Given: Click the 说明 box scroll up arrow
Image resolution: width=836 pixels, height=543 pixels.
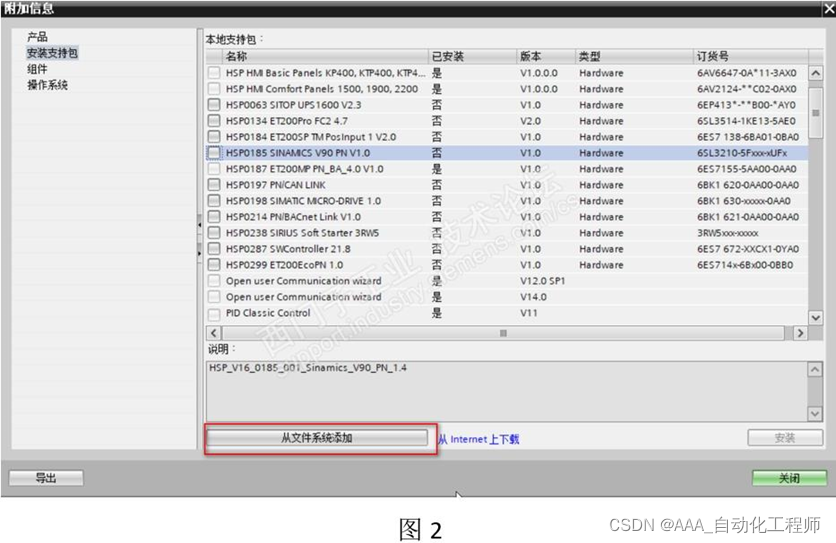Looking at the screenshot, I should [x=815, y=369].
